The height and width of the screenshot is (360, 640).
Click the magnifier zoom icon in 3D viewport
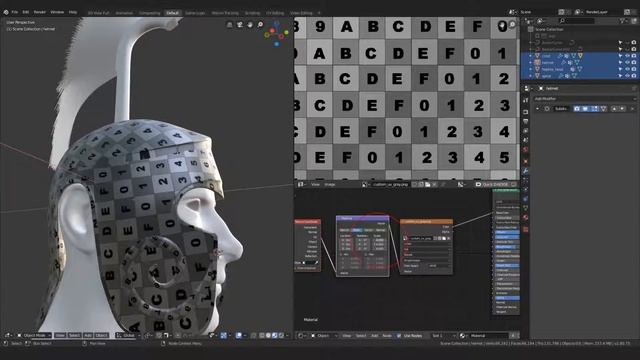coord(260,25)
